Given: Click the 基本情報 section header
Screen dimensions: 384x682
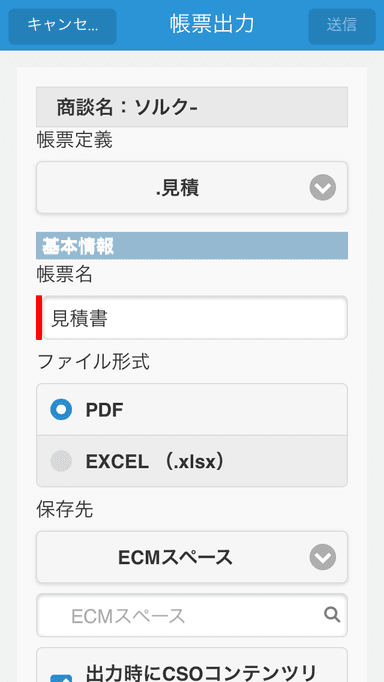Looking at the screenshot, I should 192,246.
